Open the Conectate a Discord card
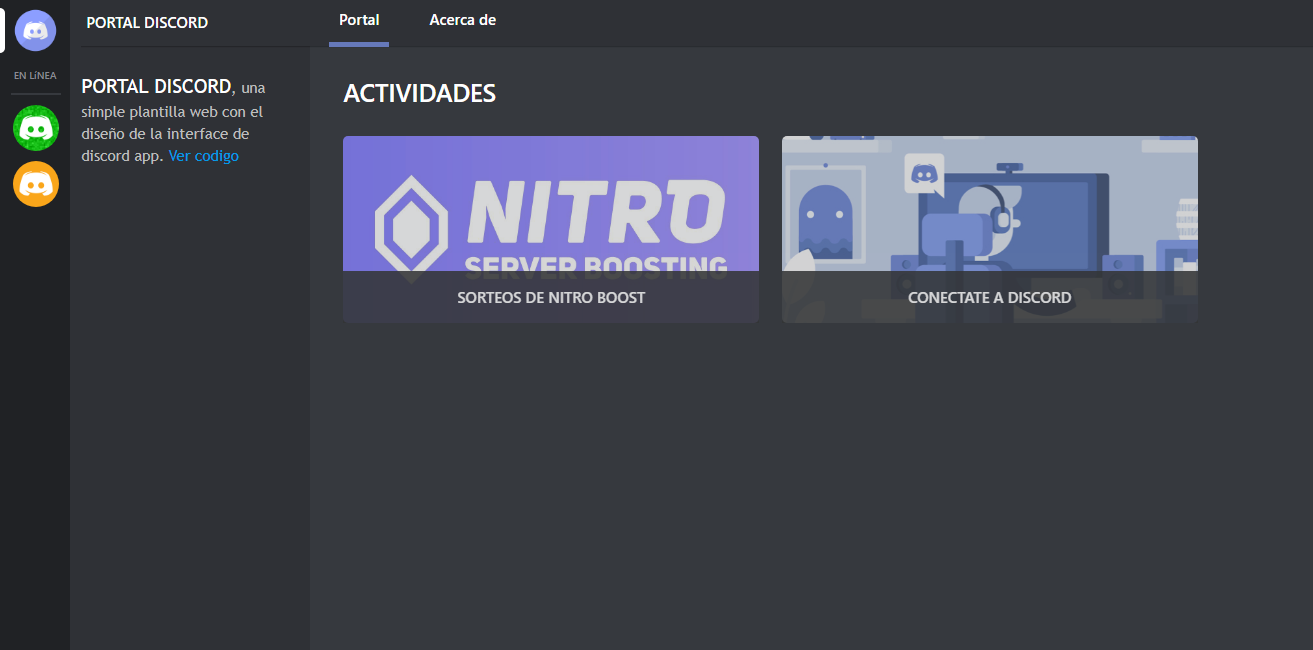The height and width of the screenshot is (650, 1313). pos(990,229)
